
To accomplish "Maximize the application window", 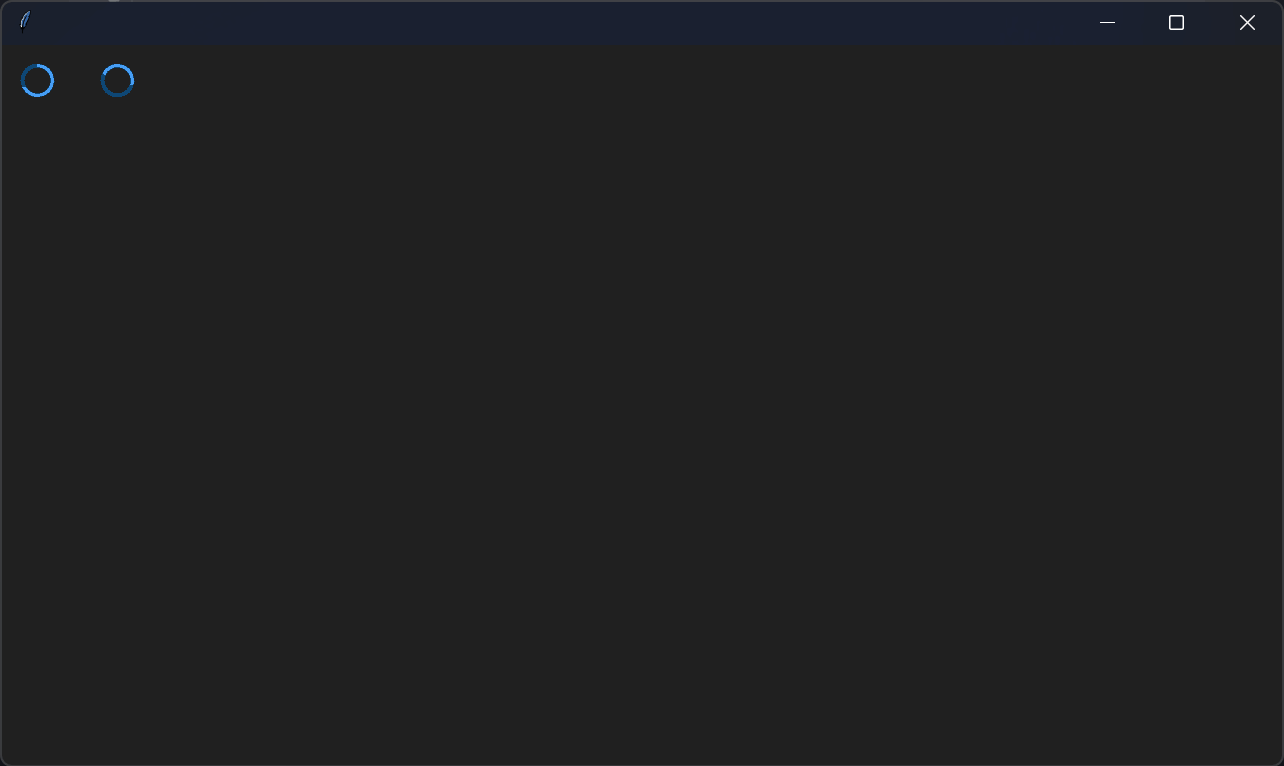I will click(1177, 23).
